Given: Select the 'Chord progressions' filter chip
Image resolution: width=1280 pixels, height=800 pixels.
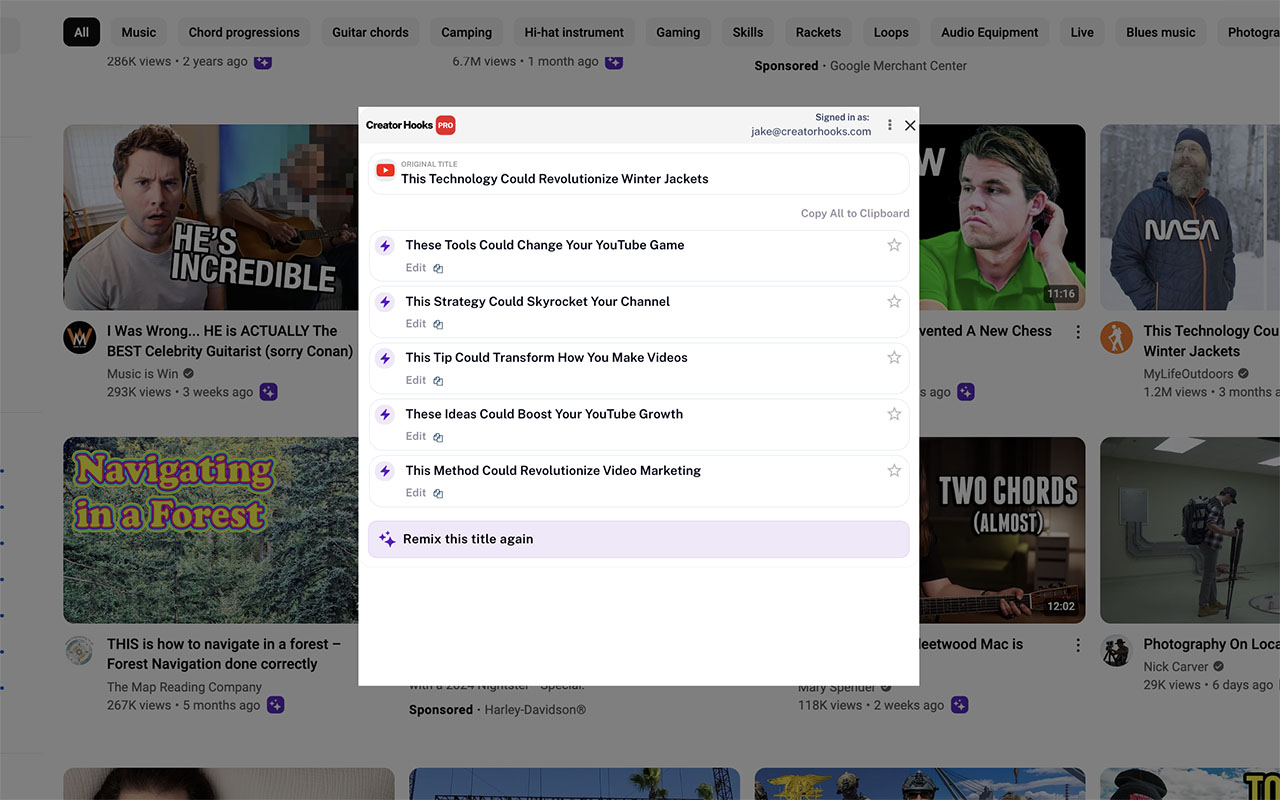Looking at the screenshot, I should point(244,32).
